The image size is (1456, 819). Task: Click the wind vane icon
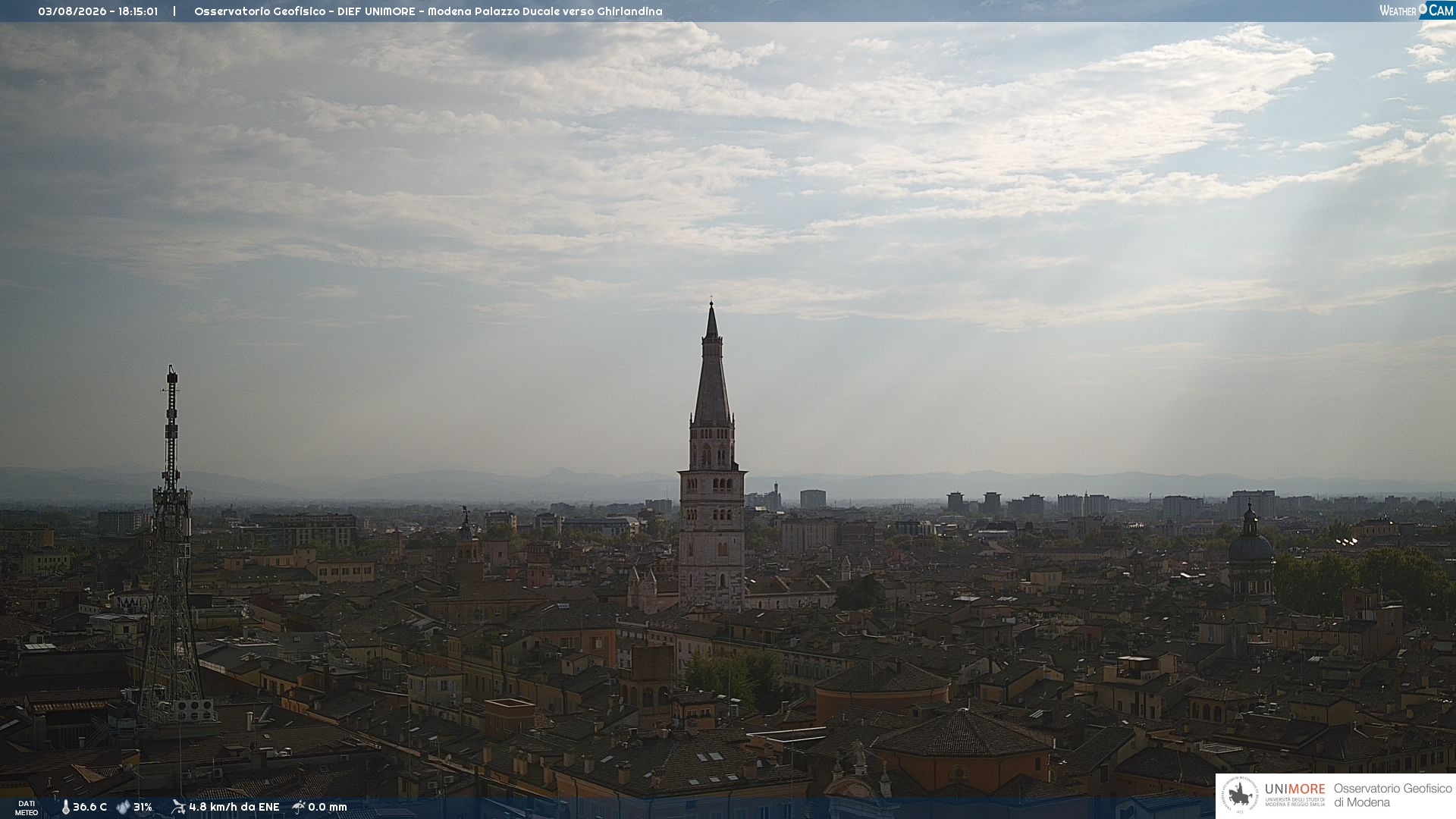(178, 807)
